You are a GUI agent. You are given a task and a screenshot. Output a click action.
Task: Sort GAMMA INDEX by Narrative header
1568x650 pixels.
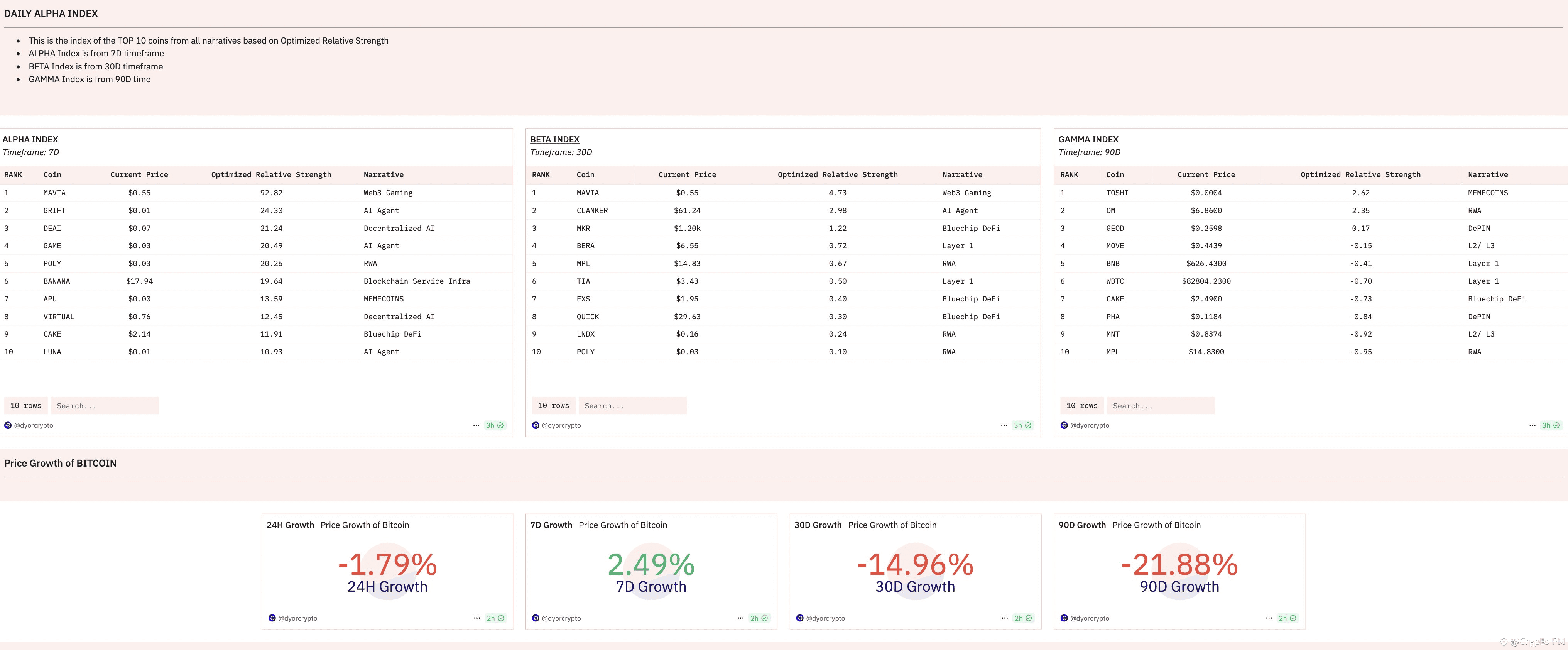point(1488,175)
